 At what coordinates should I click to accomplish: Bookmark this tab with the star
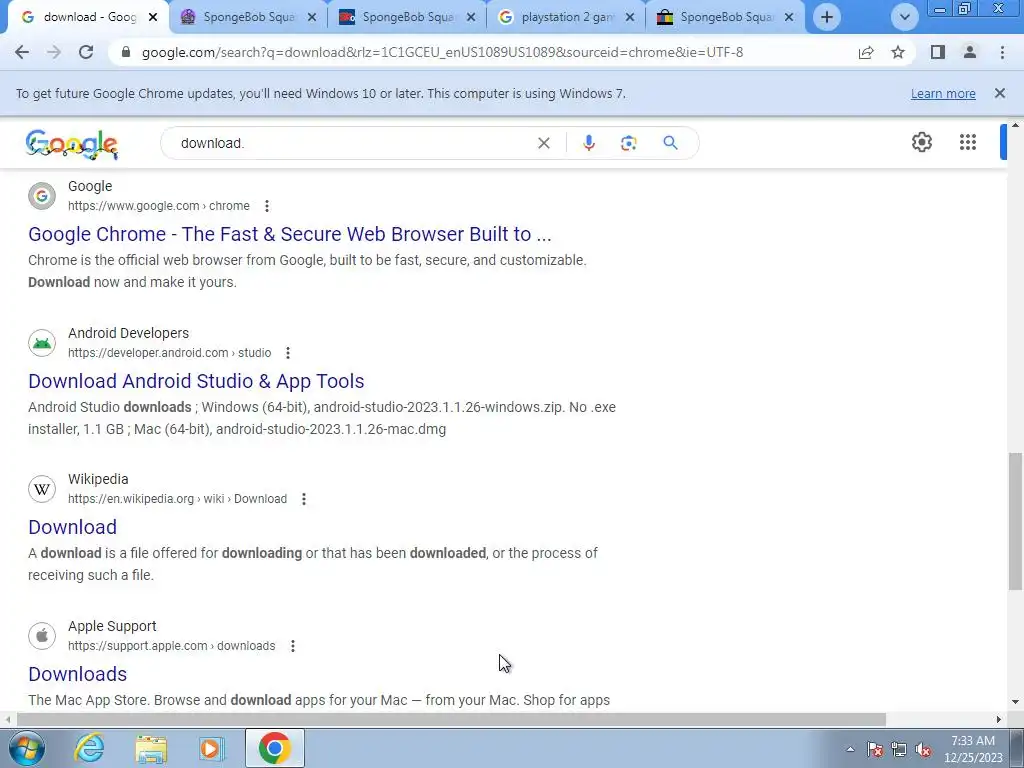tap(898, 52)
